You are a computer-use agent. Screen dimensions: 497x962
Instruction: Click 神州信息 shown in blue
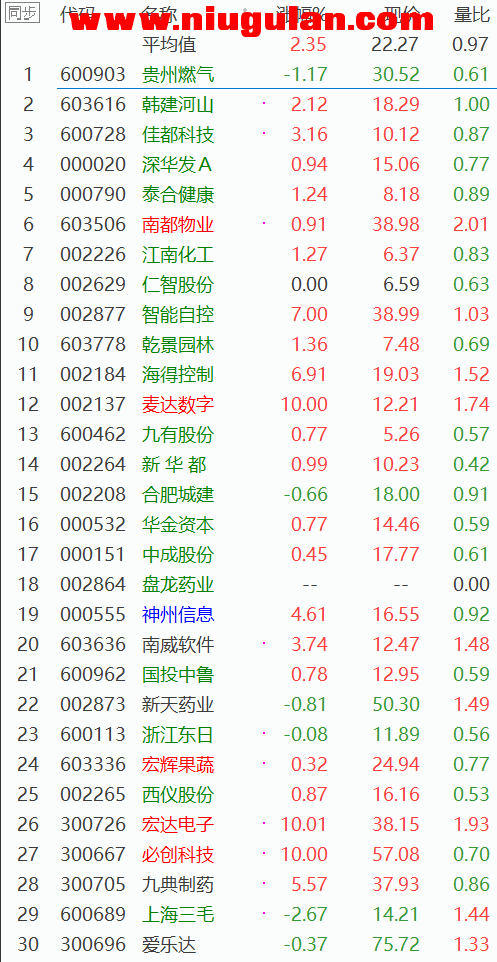(x=178, y=615)
